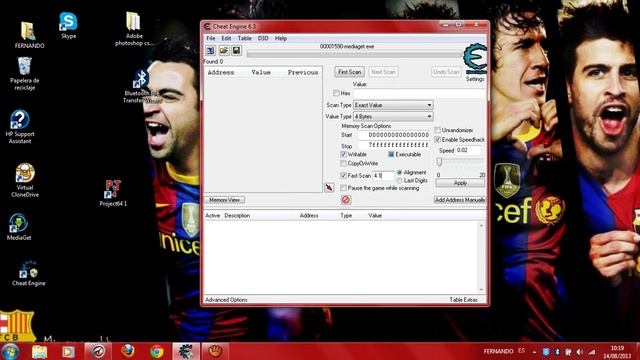
Task: Open MediaGet desktop shortcut
Action: point(19,227)
